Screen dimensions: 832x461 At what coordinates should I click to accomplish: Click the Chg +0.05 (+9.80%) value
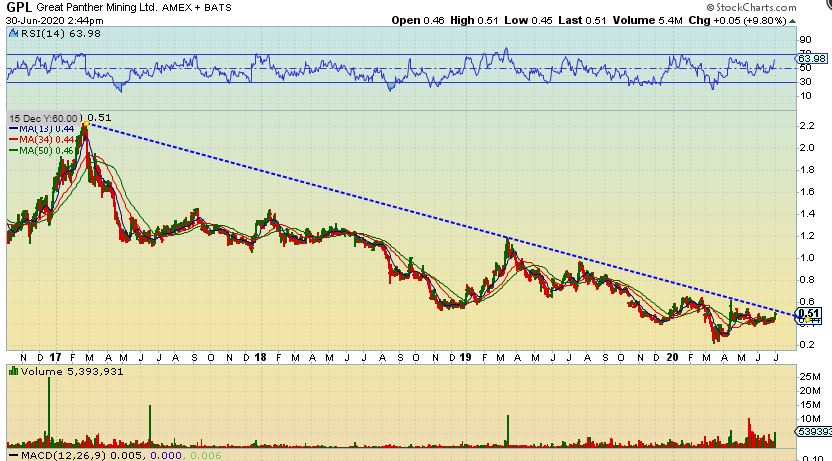click(737, 21)
